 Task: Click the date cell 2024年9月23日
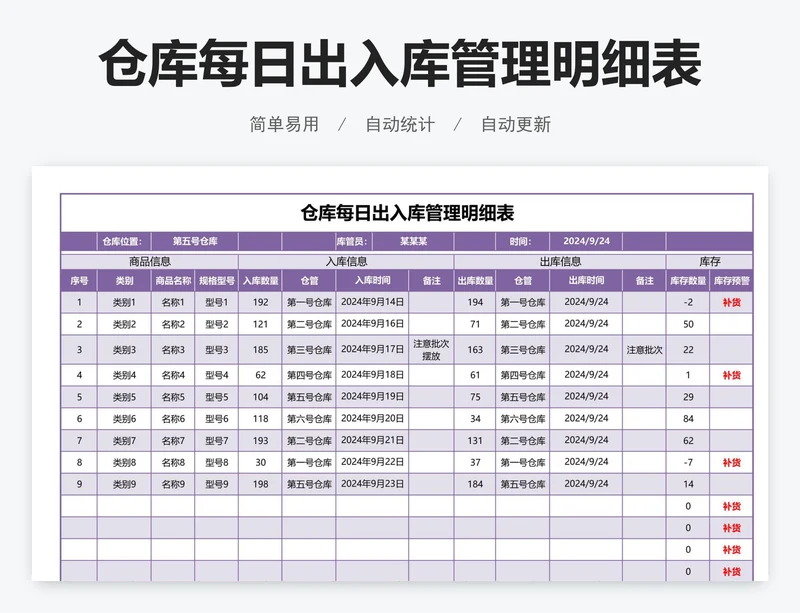tap(372, 484)
